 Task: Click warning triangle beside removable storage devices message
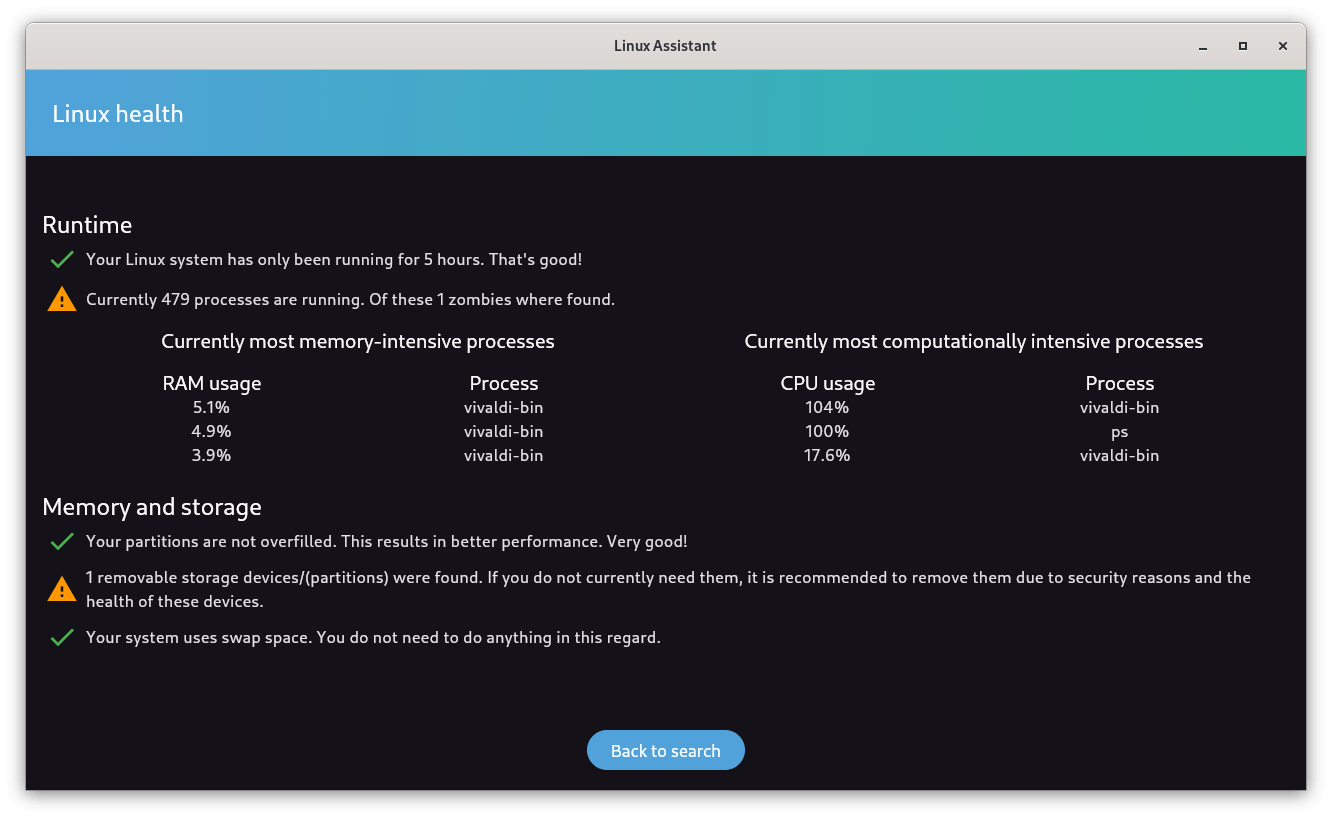62,590
